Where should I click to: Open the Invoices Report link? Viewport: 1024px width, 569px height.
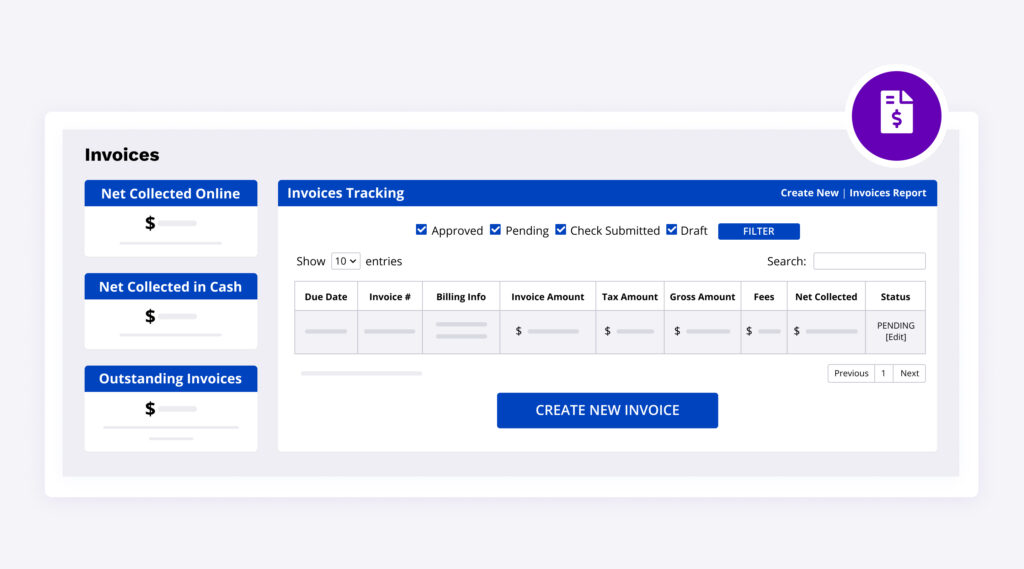[887, 193]
